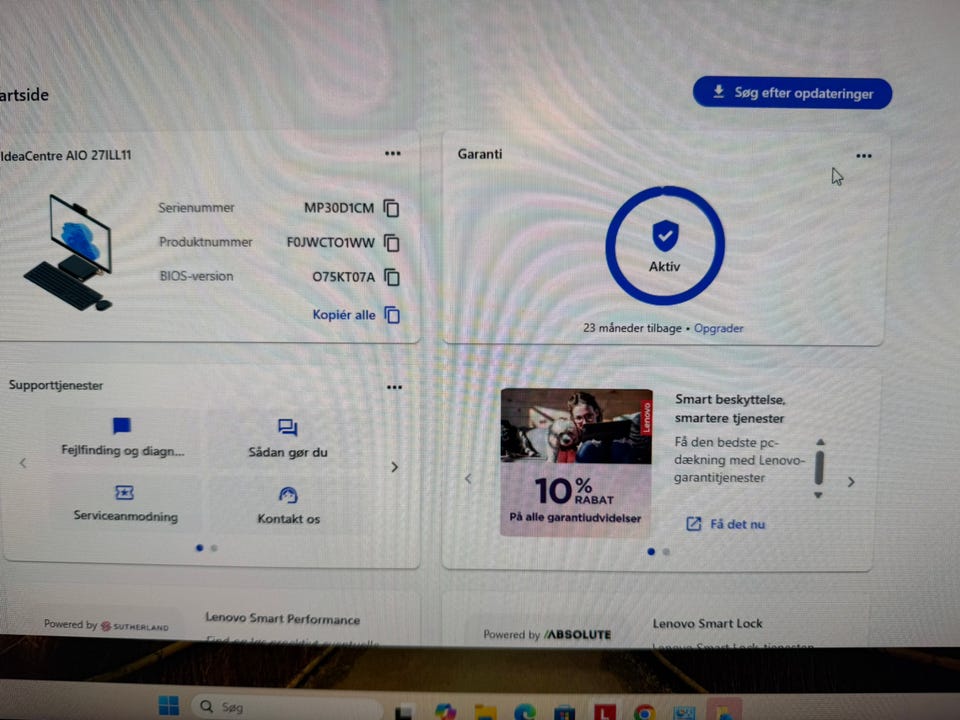Click the IdeaCentre AIO computer image

(x=69, y=252)
